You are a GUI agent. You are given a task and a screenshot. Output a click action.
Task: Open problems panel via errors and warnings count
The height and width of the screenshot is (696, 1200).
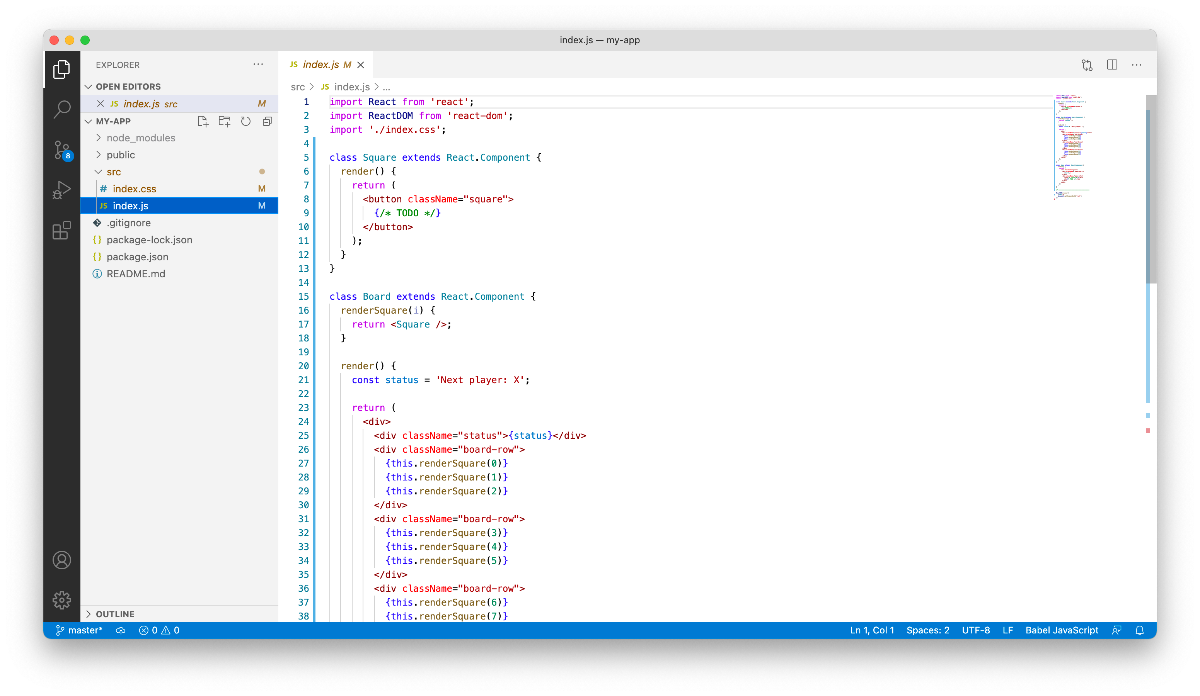(159, 631)
